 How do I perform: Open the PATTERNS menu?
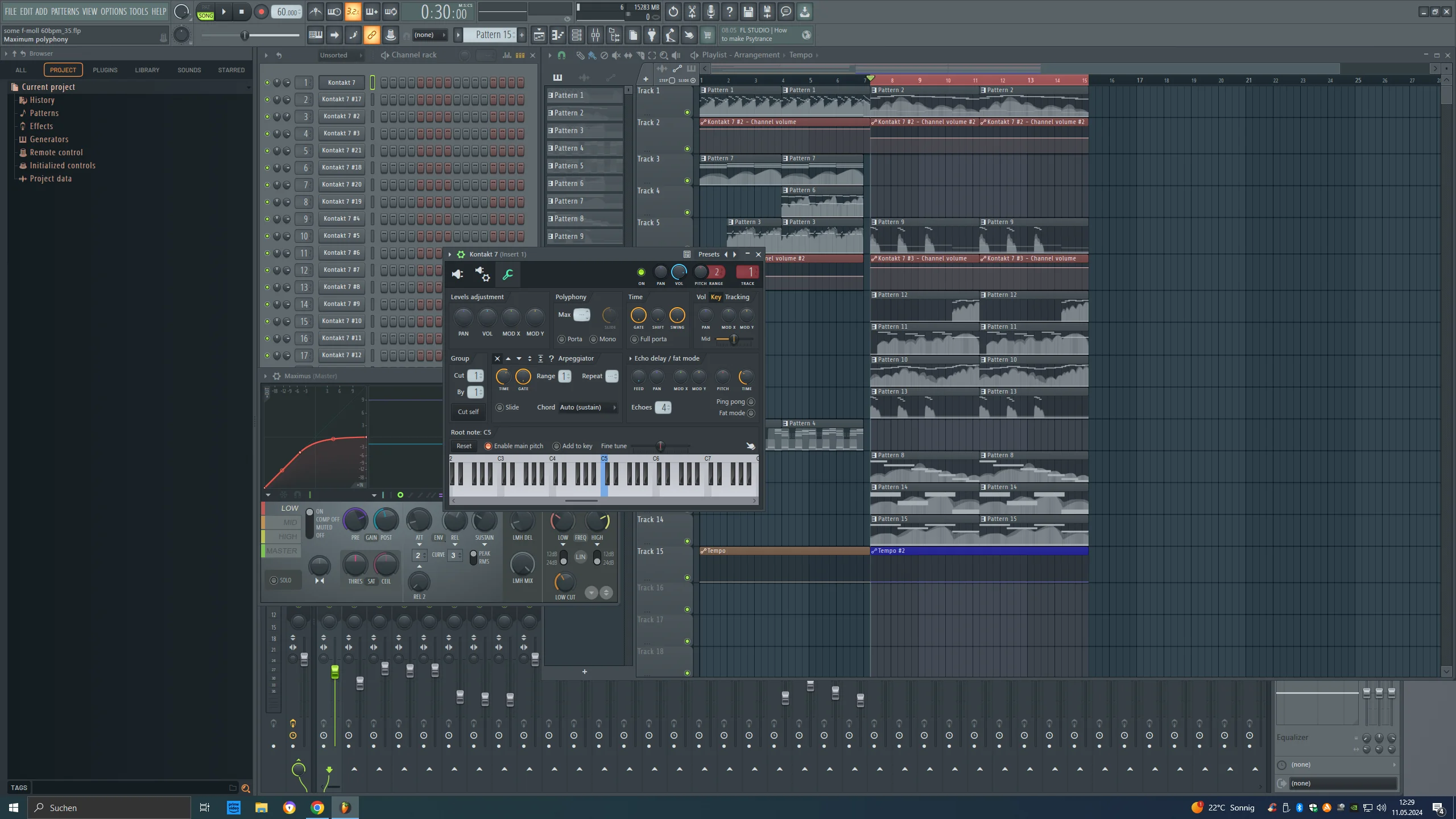pyautogui.click(x=65, y=11)
